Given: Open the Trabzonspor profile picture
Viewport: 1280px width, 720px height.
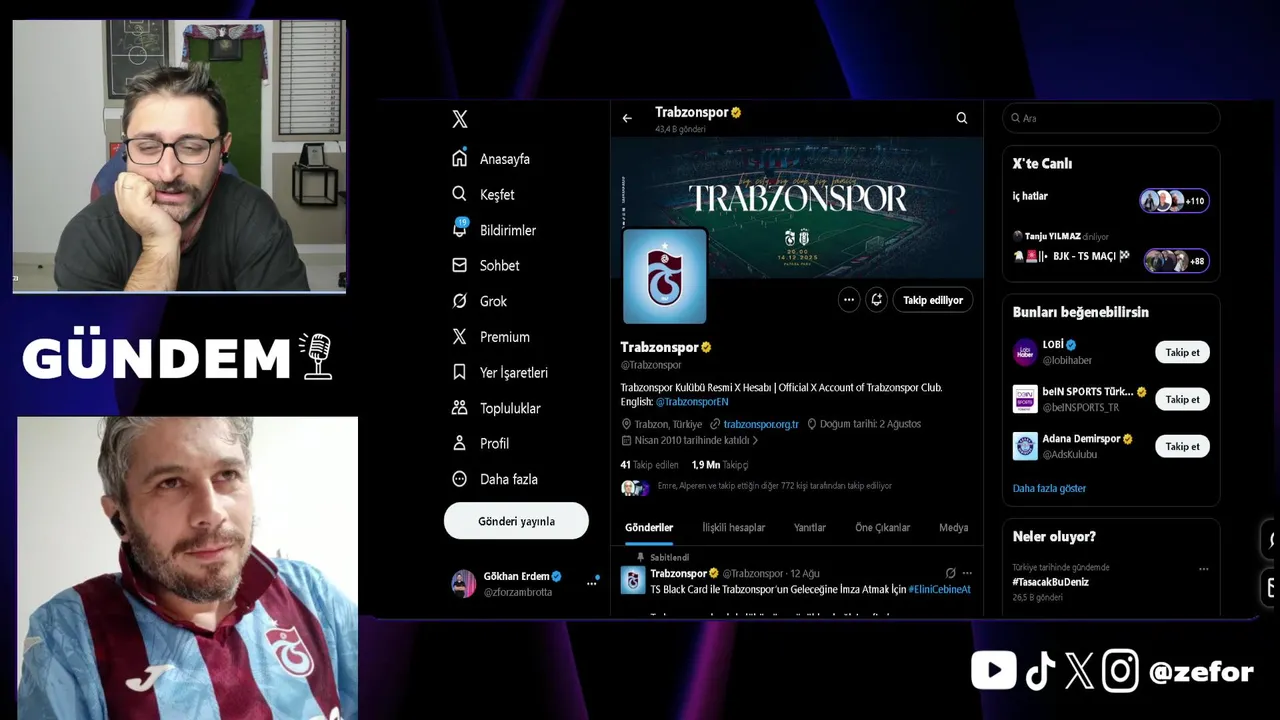Looking at the screenshot, I should (x=665, y=276).
